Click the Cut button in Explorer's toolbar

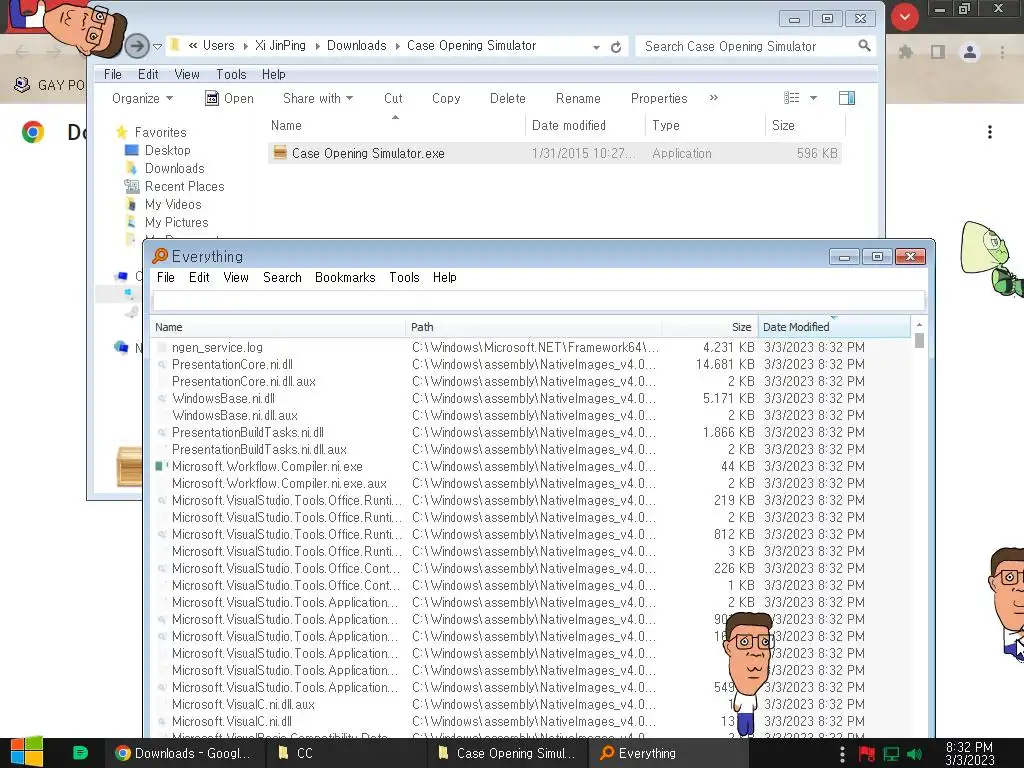pyautogui.click(x=393, y=98)
